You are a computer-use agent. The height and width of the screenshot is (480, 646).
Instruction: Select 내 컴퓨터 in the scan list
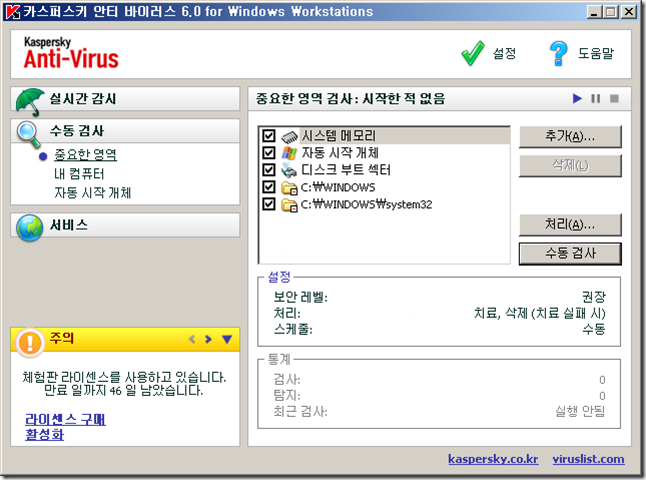point(79,174)
